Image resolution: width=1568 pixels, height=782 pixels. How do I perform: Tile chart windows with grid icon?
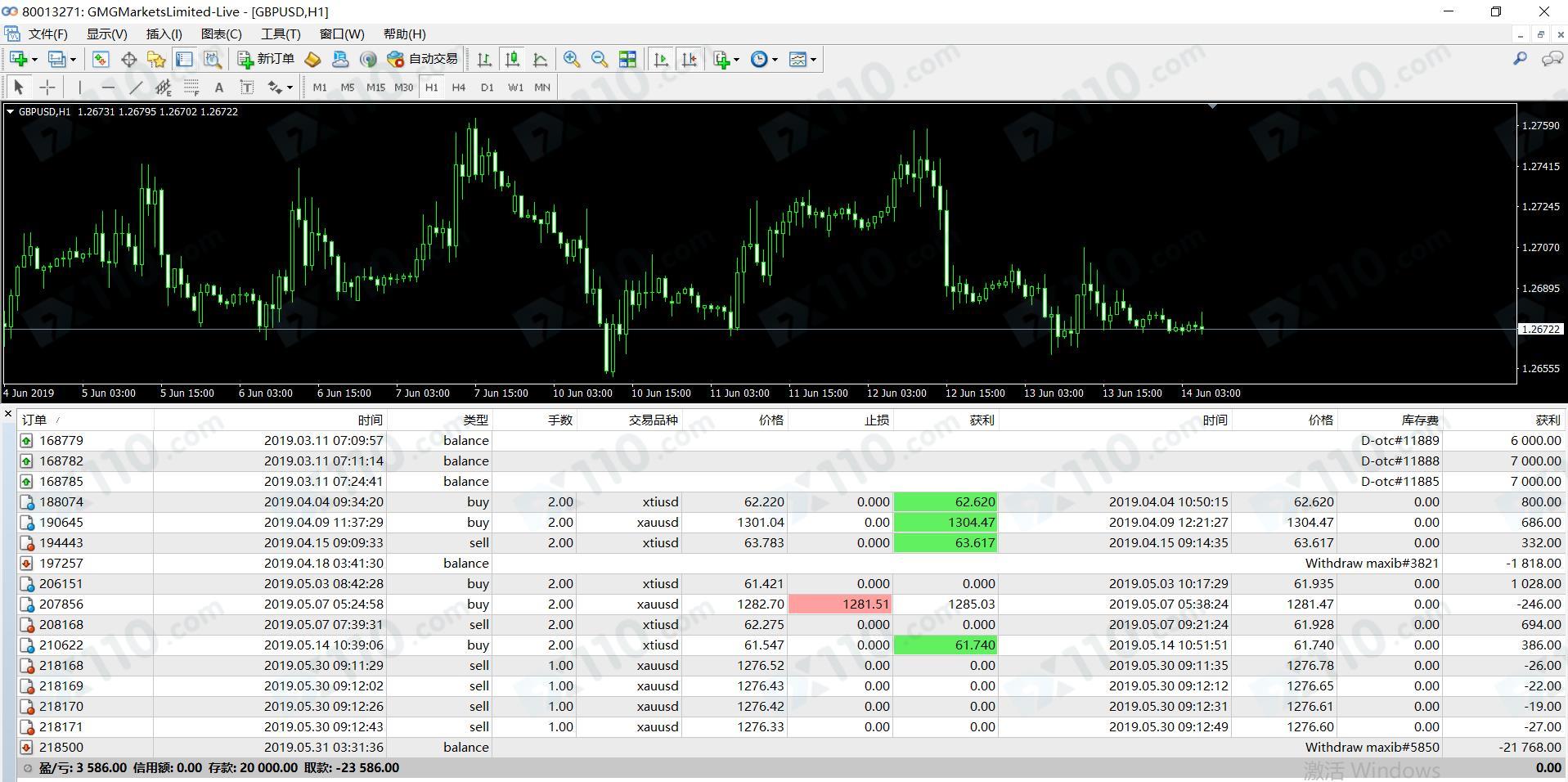pos(627,59)
